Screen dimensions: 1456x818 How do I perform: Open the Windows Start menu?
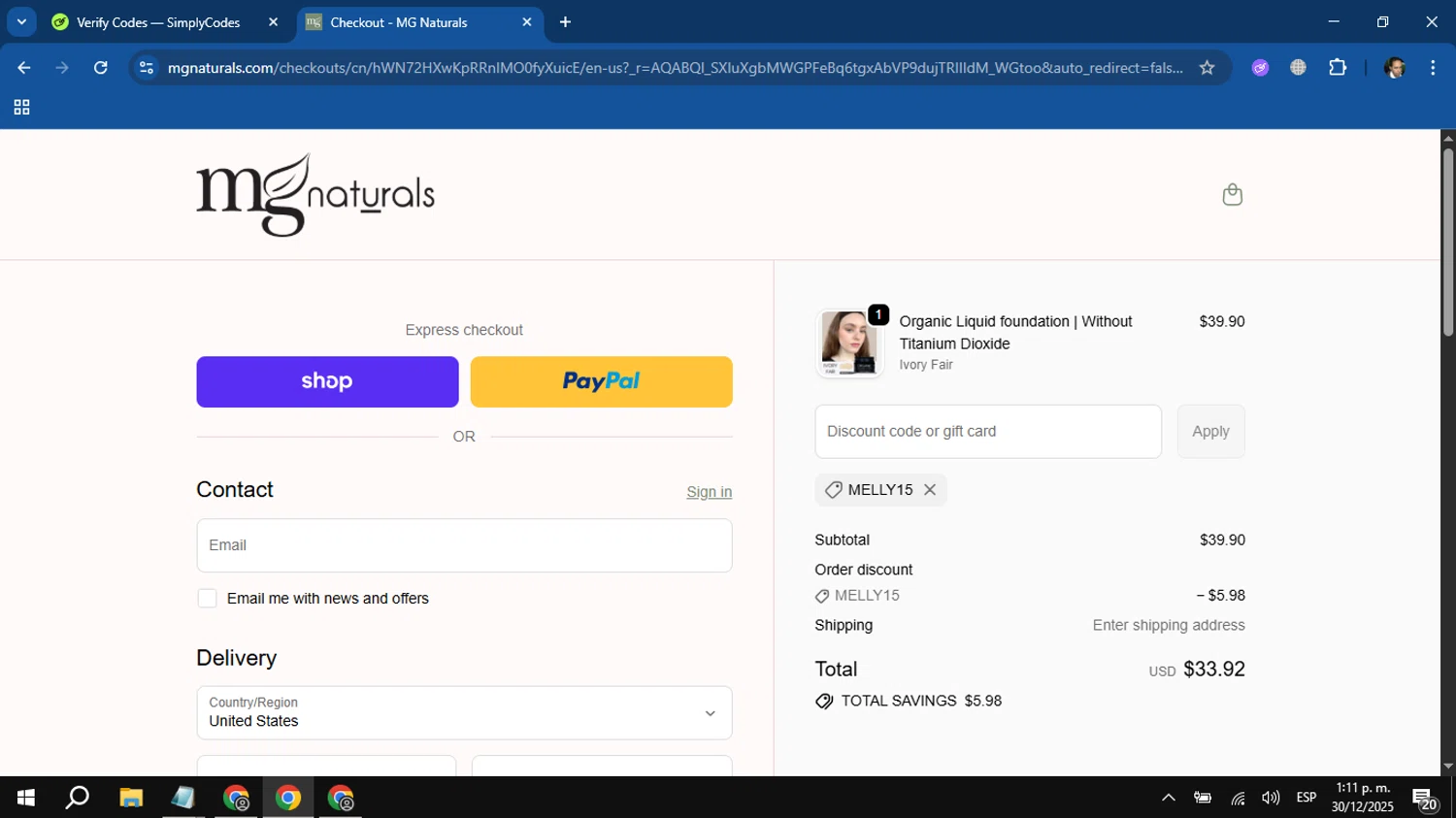click(x=26, y=798)
